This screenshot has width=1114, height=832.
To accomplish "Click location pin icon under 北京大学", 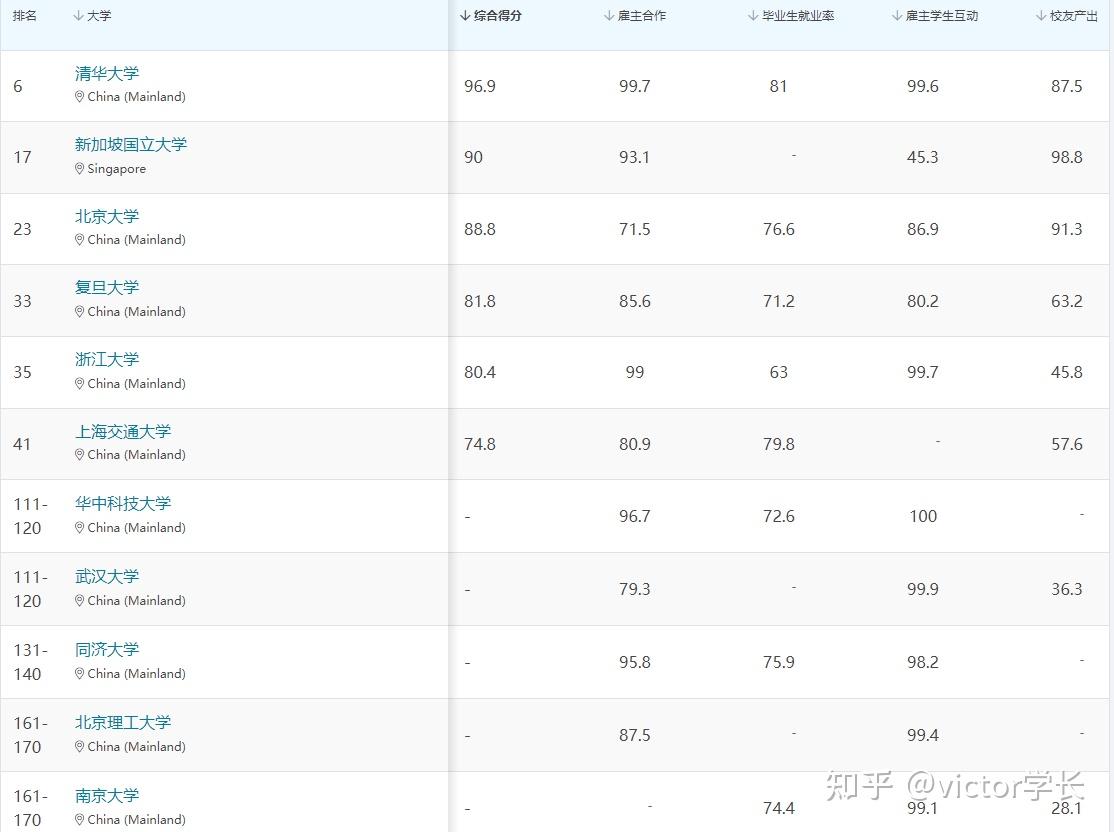I will click(x=80, y=240).
